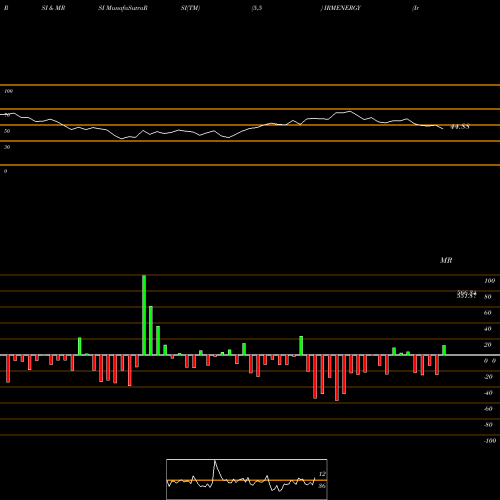The image size is (500, 500).
Task: Click the '100' label on RSI left axis
Action: 8,91
